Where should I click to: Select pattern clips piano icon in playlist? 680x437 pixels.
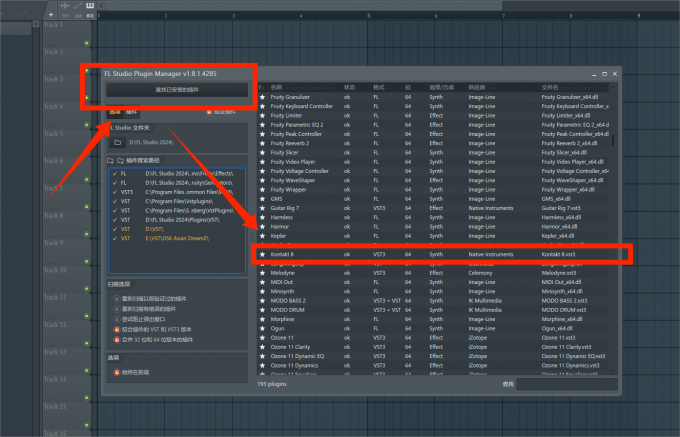pos(90,6)
